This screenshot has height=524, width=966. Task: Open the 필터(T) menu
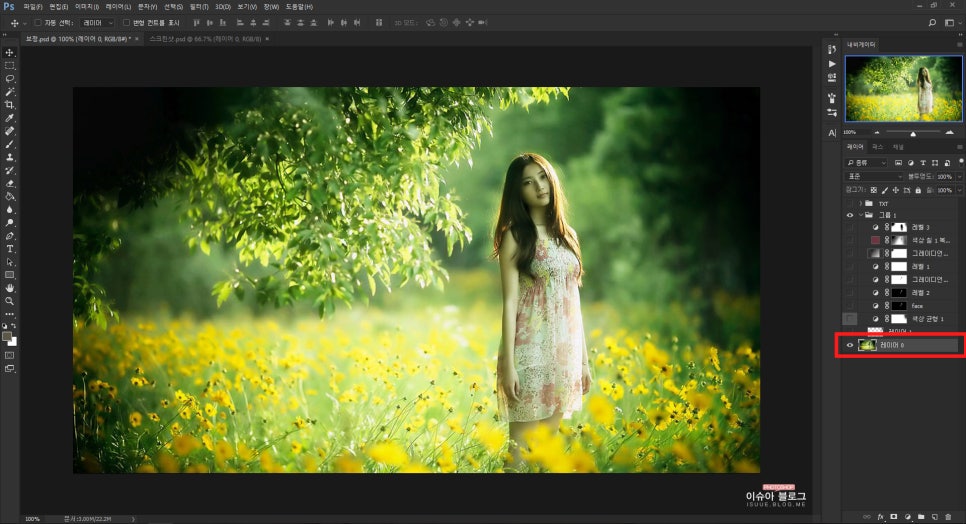point(199,7)
